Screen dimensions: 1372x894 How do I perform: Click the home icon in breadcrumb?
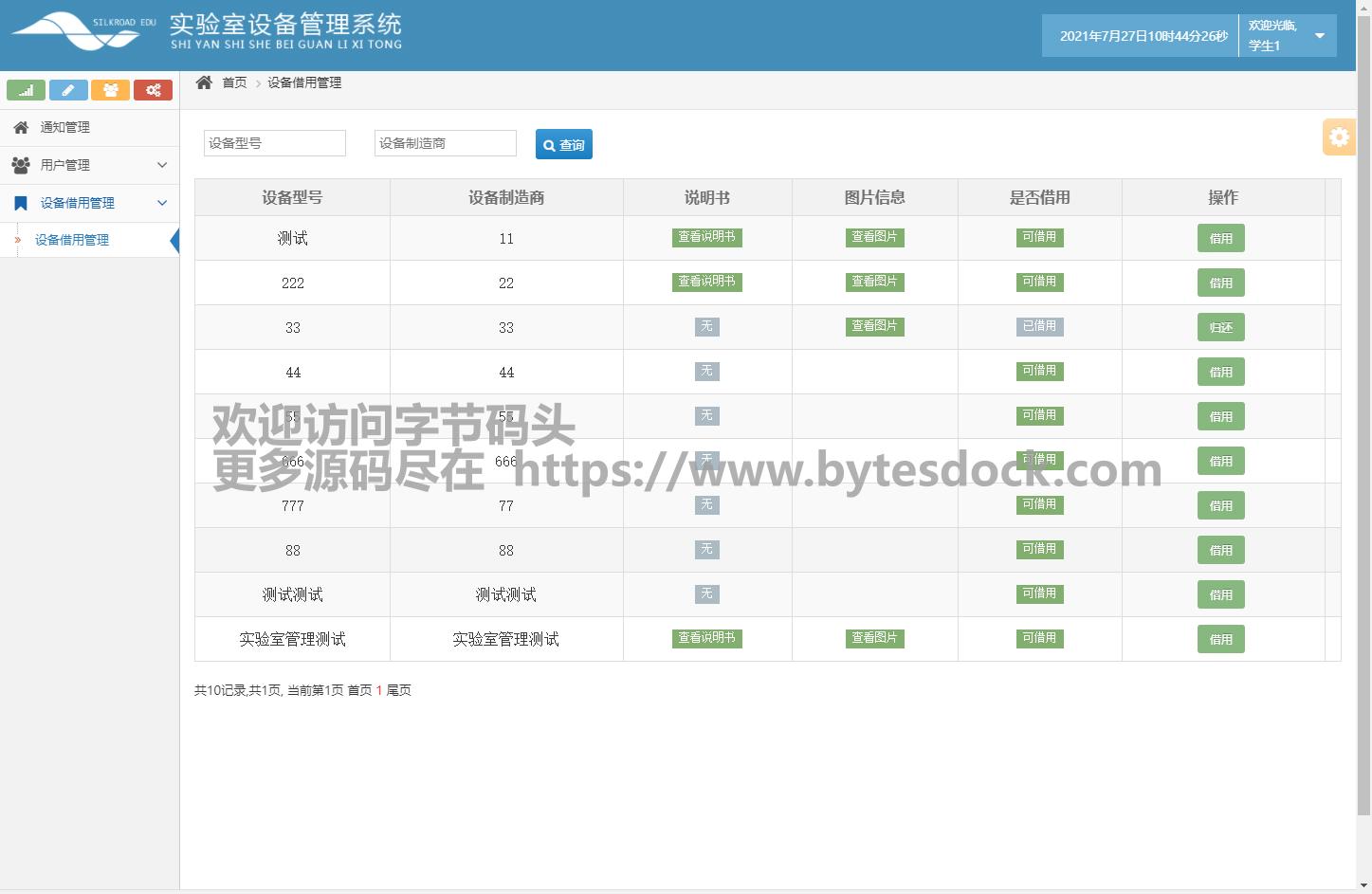pyautogui.click(x=204, y=82)
